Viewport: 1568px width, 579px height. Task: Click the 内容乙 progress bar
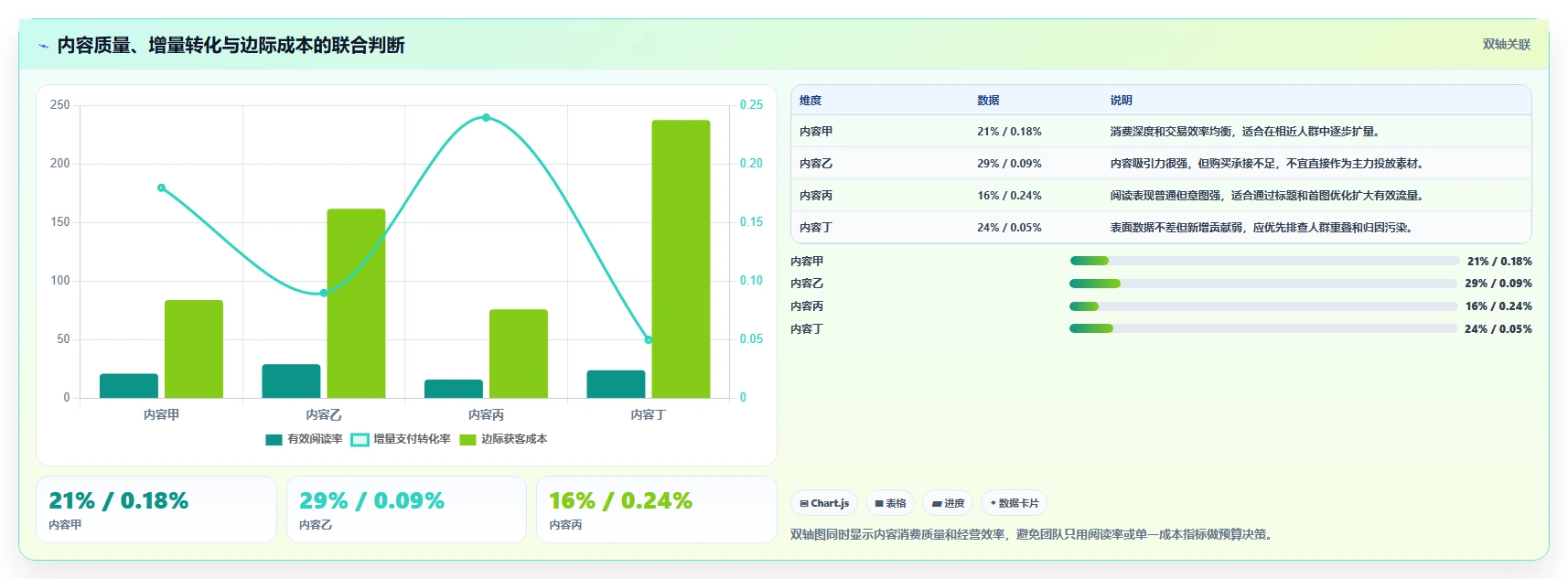click(x=1262, y=284)
